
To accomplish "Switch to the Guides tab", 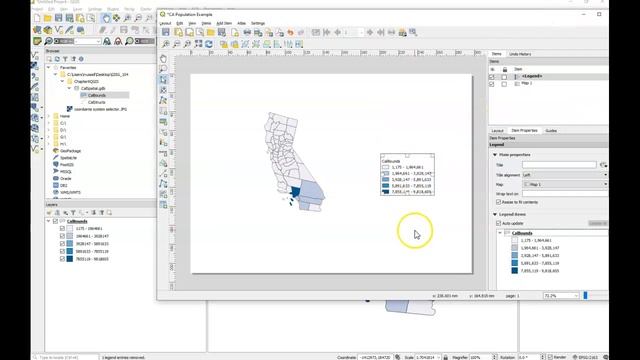I will click(x=551, y=131).
